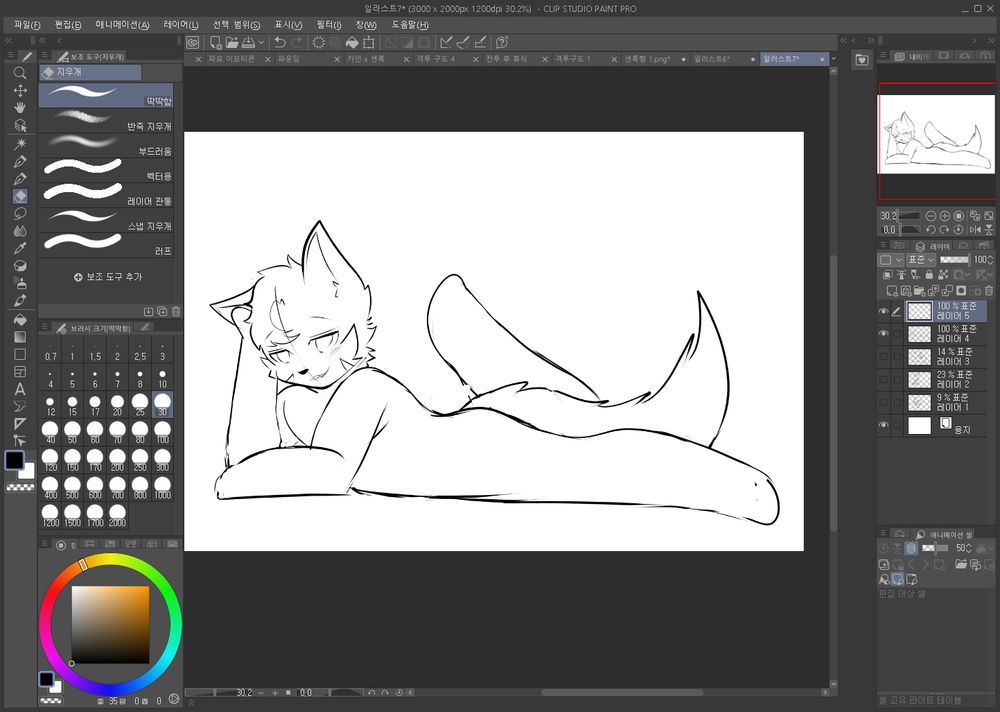This screenshot has width=1000, height=712.
Task: Show 레이어 3 by clicking its visibility box
Action: [883, 357]
